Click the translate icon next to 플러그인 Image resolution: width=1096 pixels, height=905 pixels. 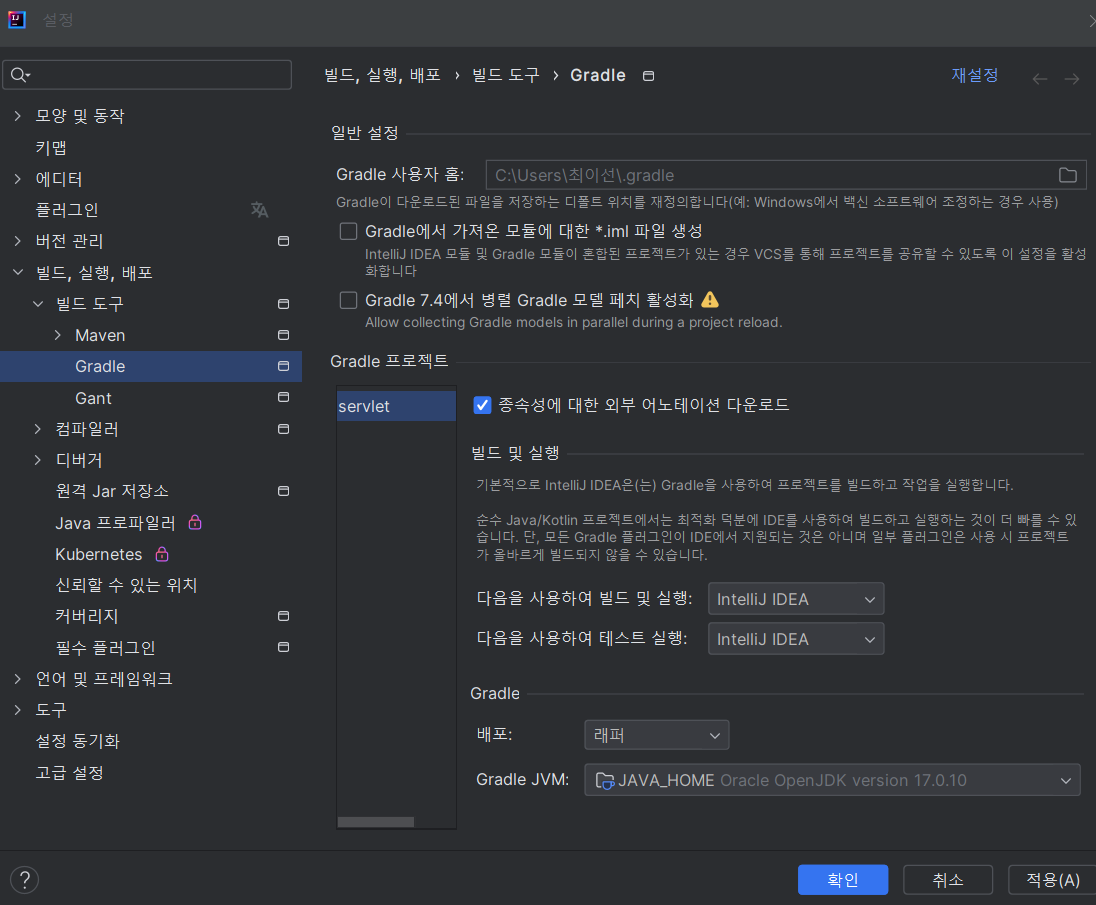(x=259, y=210)
